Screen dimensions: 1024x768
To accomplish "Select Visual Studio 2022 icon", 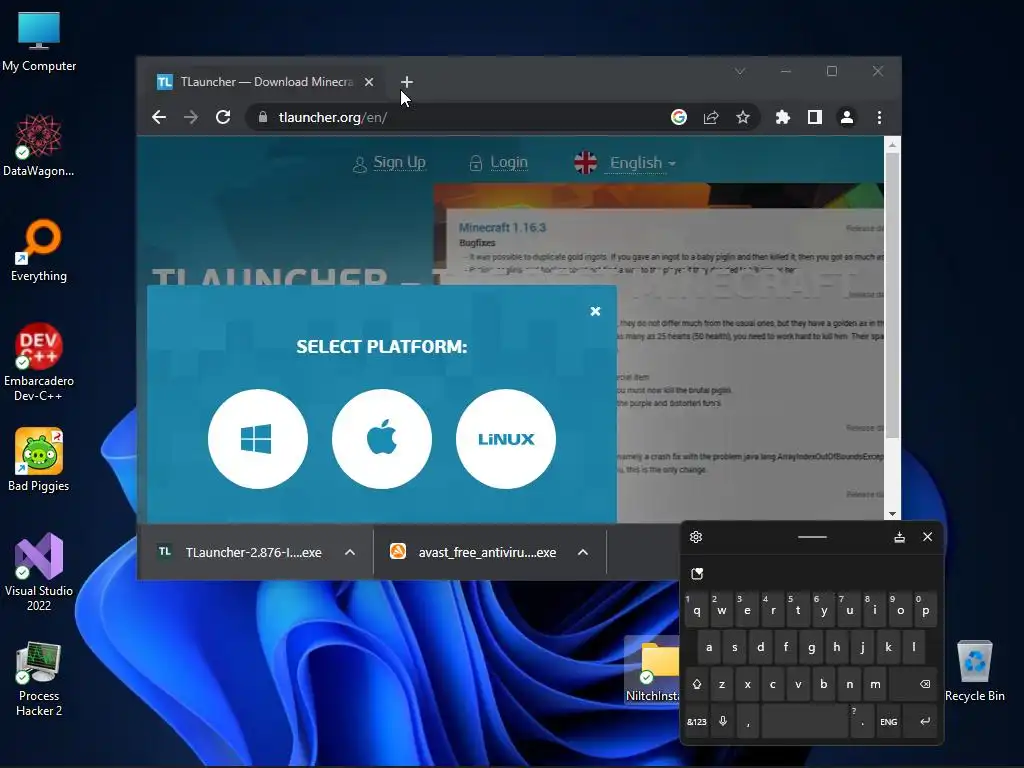I will click(39, 573).
